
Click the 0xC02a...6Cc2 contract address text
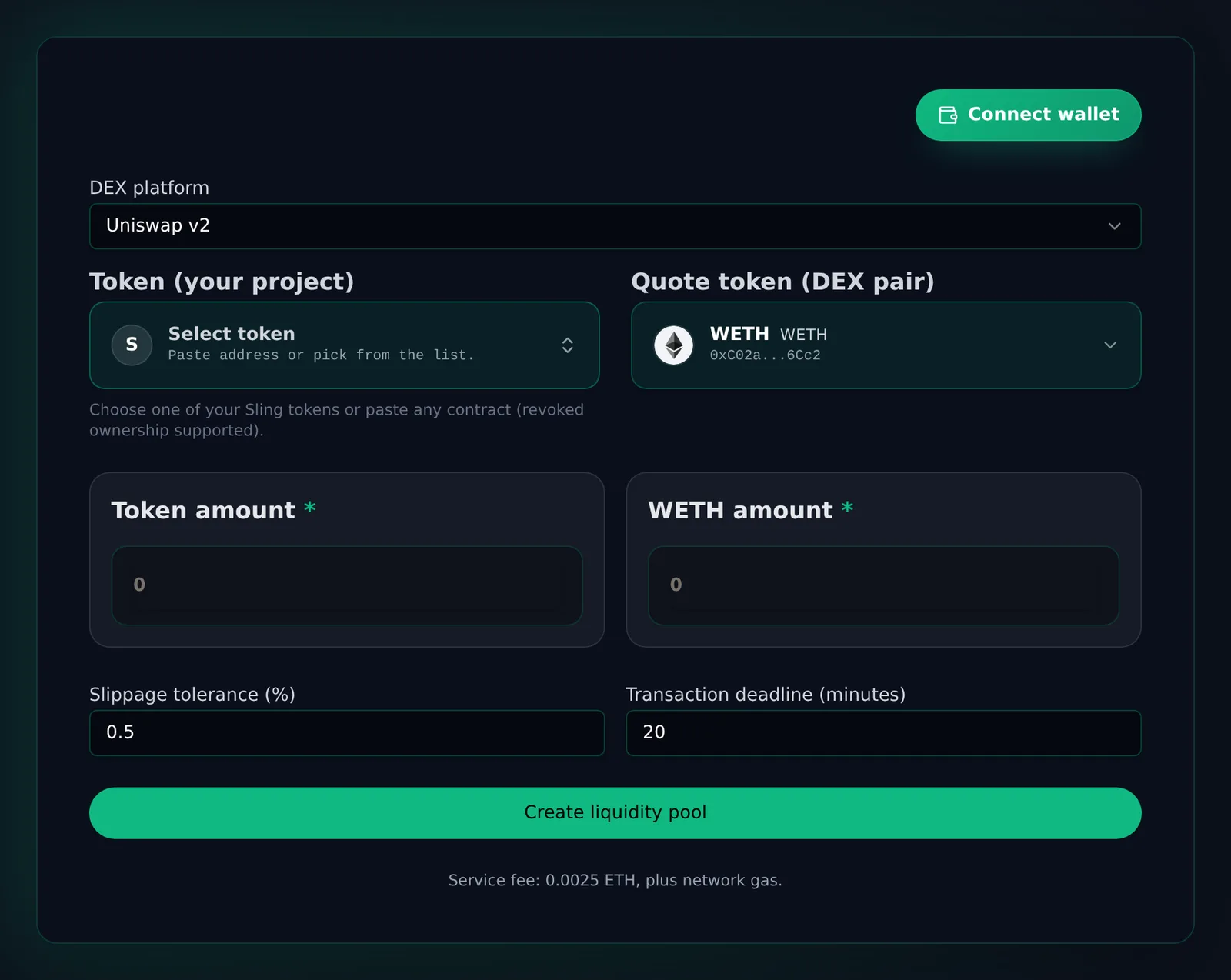[x=765, y=355]
